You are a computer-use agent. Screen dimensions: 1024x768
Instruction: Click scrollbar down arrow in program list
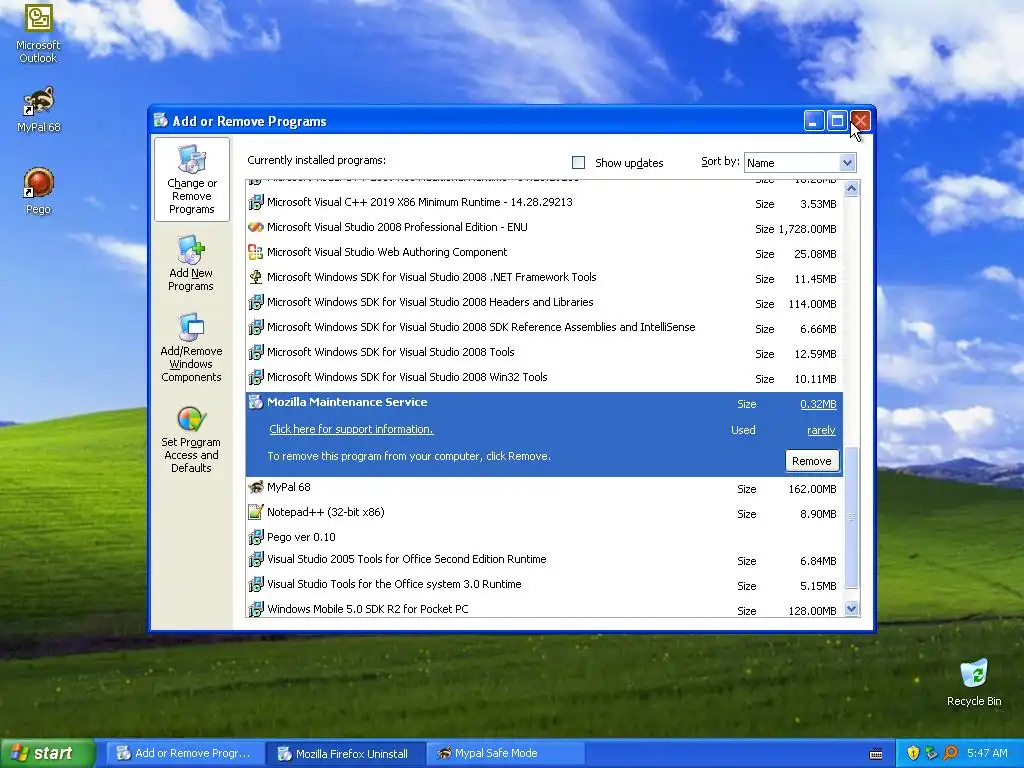coord(852,609)
